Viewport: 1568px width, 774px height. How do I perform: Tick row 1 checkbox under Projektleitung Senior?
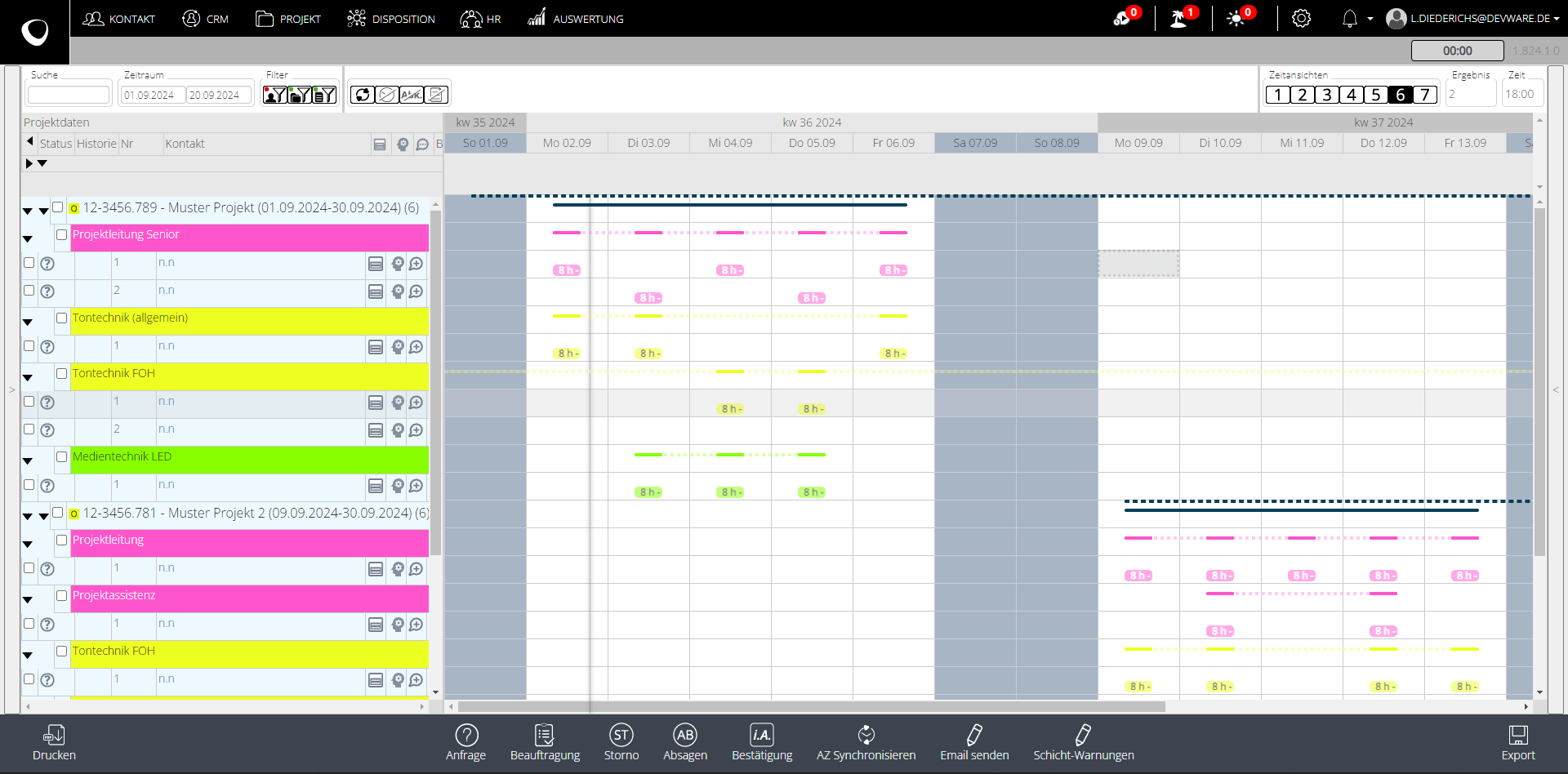click(29, 263)
